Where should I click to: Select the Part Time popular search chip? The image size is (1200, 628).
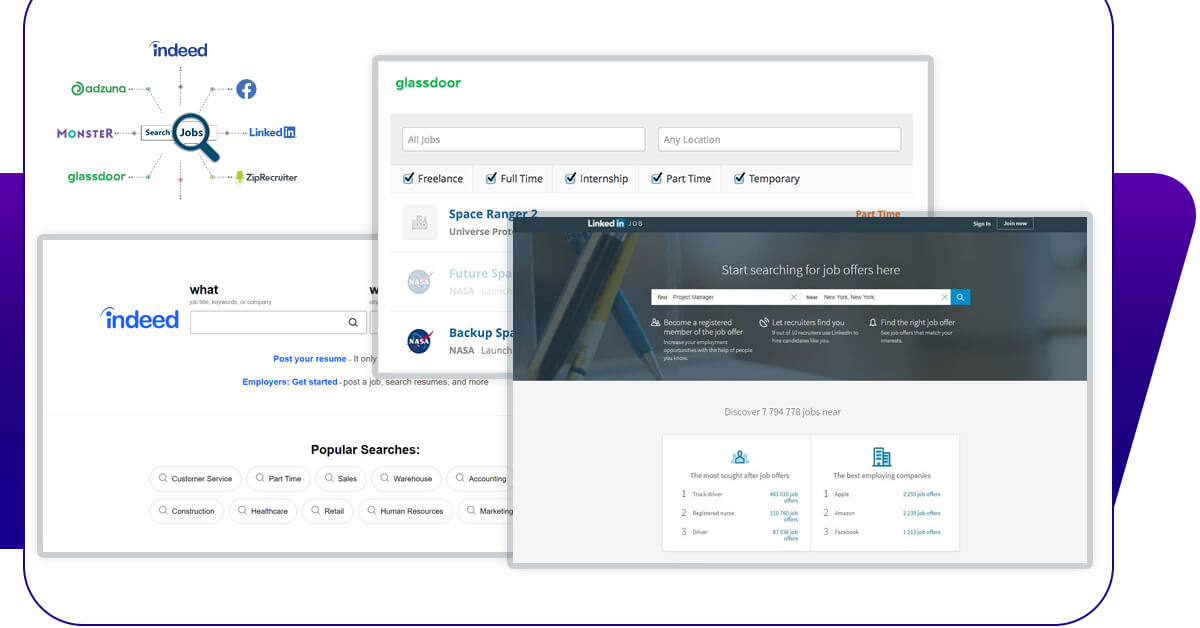278,479
